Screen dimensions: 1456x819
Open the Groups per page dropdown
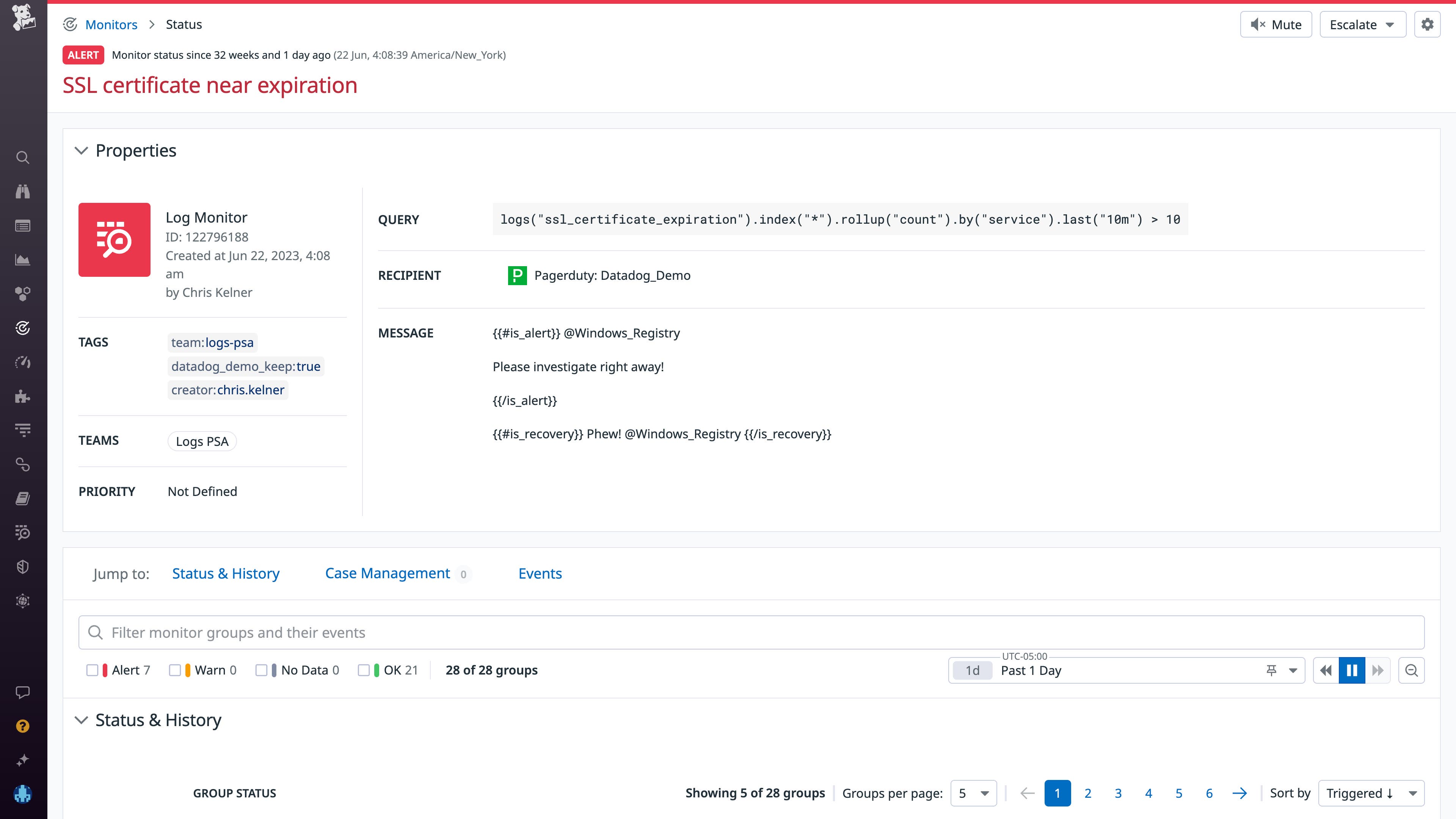pyautogui.click(x=973, y=793)
